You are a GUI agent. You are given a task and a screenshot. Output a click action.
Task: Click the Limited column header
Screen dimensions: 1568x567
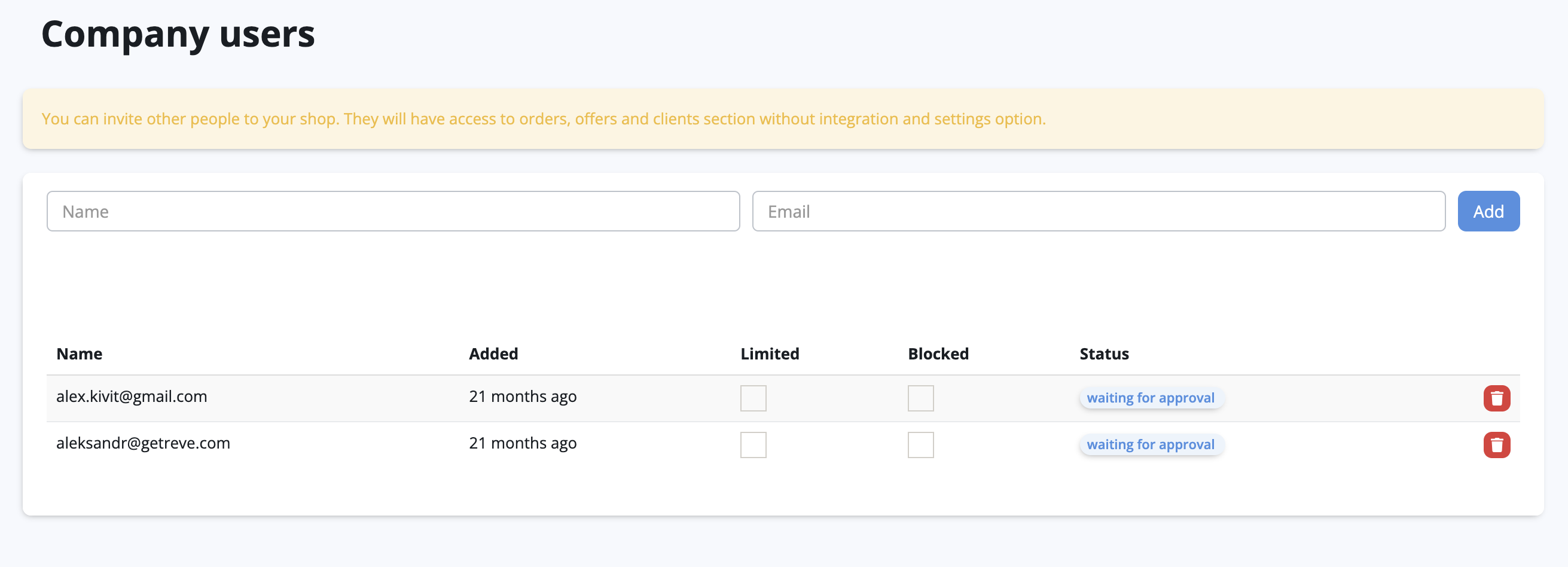770,354
